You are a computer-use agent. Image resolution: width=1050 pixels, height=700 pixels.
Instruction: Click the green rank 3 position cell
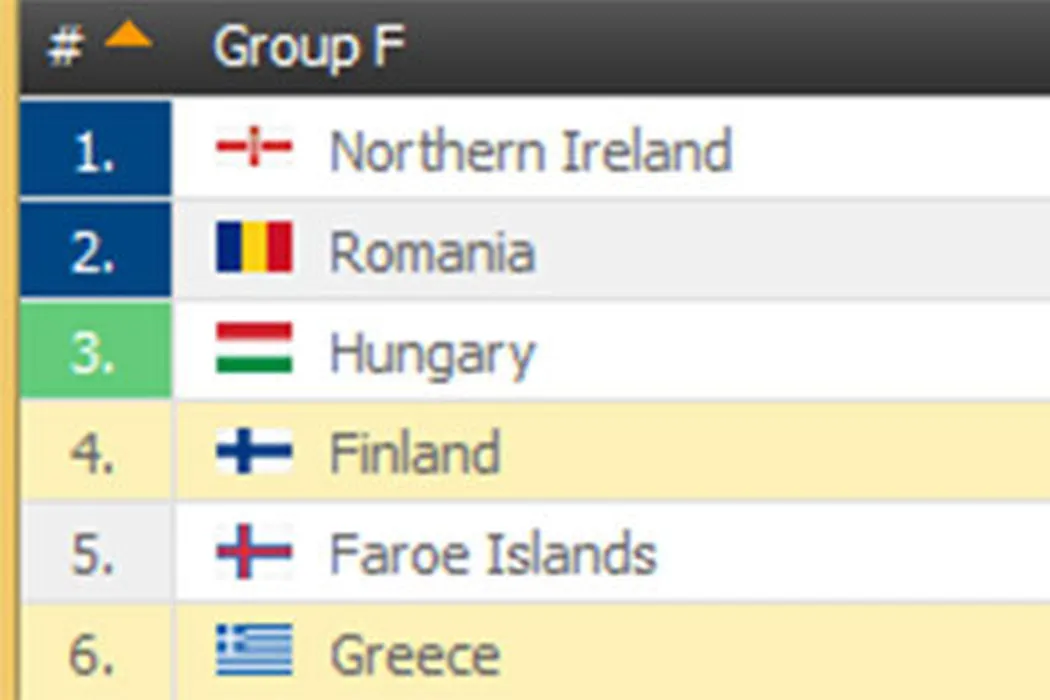point(96,350)
